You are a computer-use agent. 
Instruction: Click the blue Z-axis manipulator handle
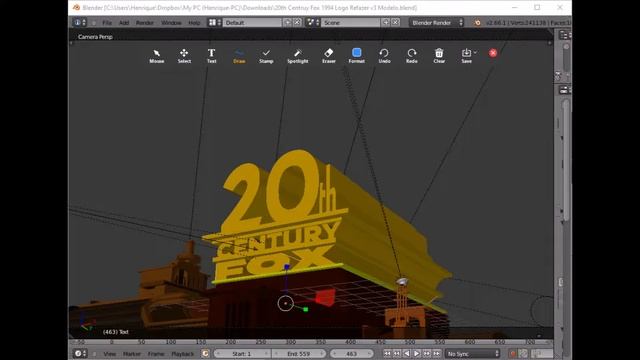(287, 267)
